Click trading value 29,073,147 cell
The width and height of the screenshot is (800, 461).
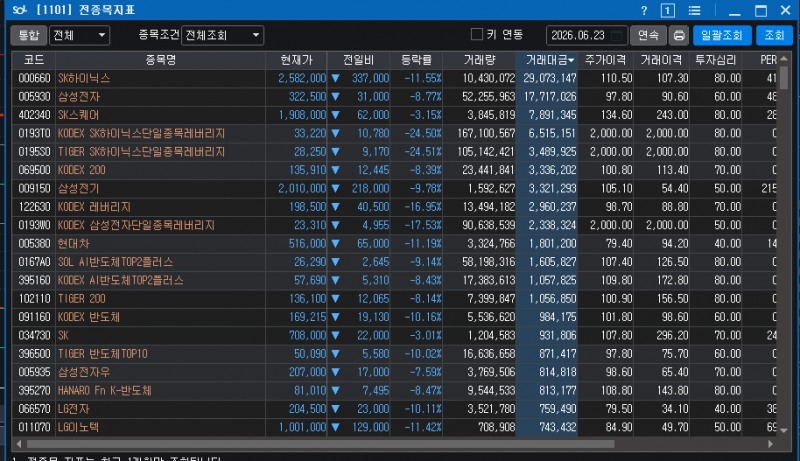coord(550,79)
